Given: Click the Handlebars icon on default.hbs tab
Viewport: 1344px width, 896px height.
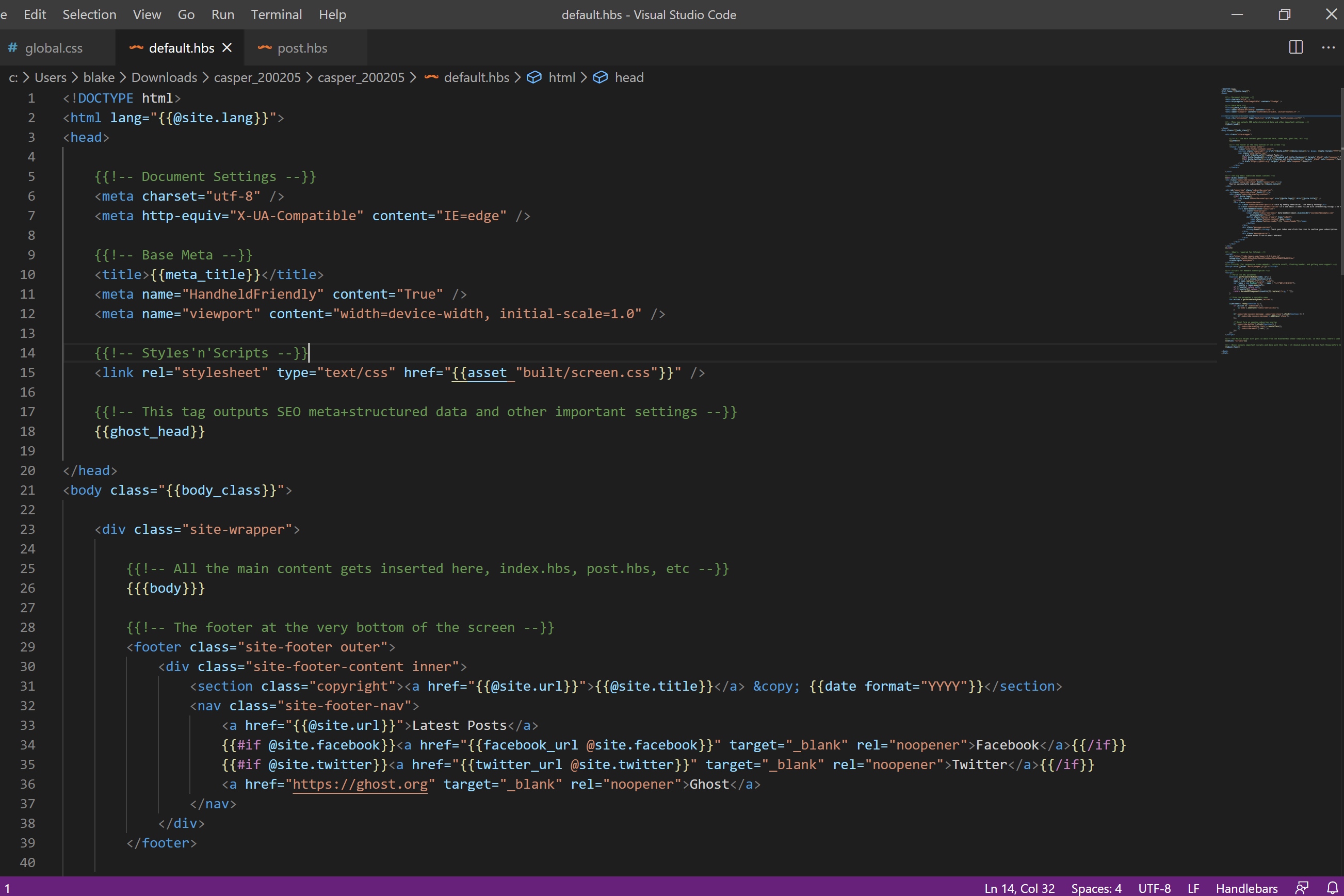Looking at the screenshot, I should (x=136, y=48).
